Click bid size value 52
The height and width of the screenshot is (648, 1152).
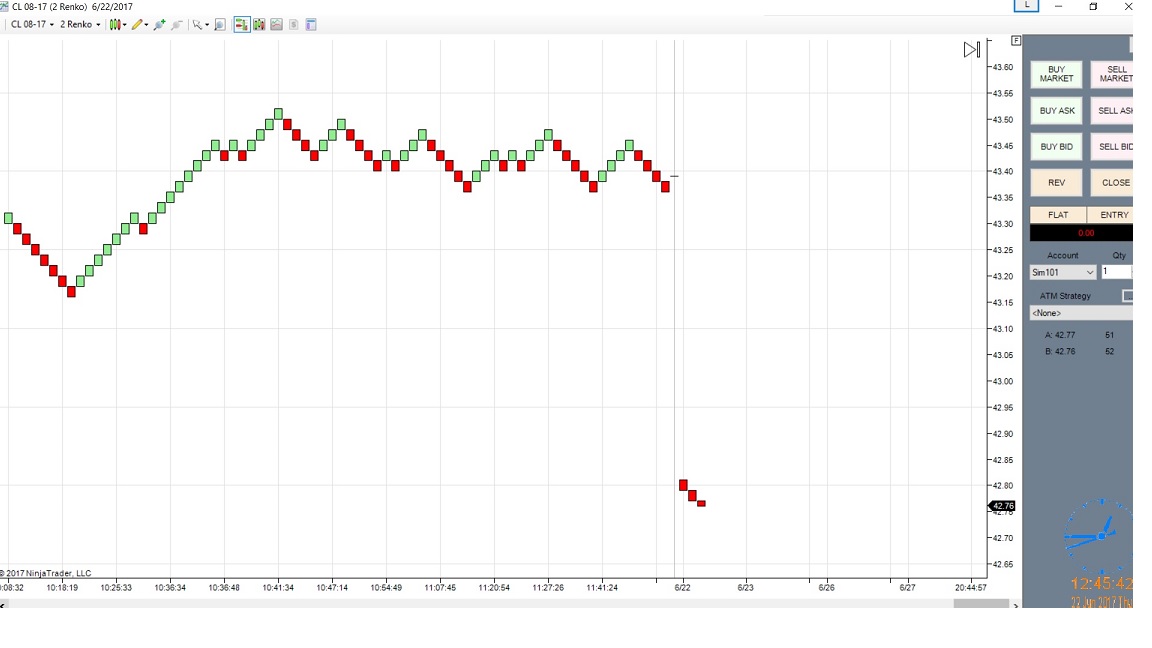click(x=1109, y=352)
